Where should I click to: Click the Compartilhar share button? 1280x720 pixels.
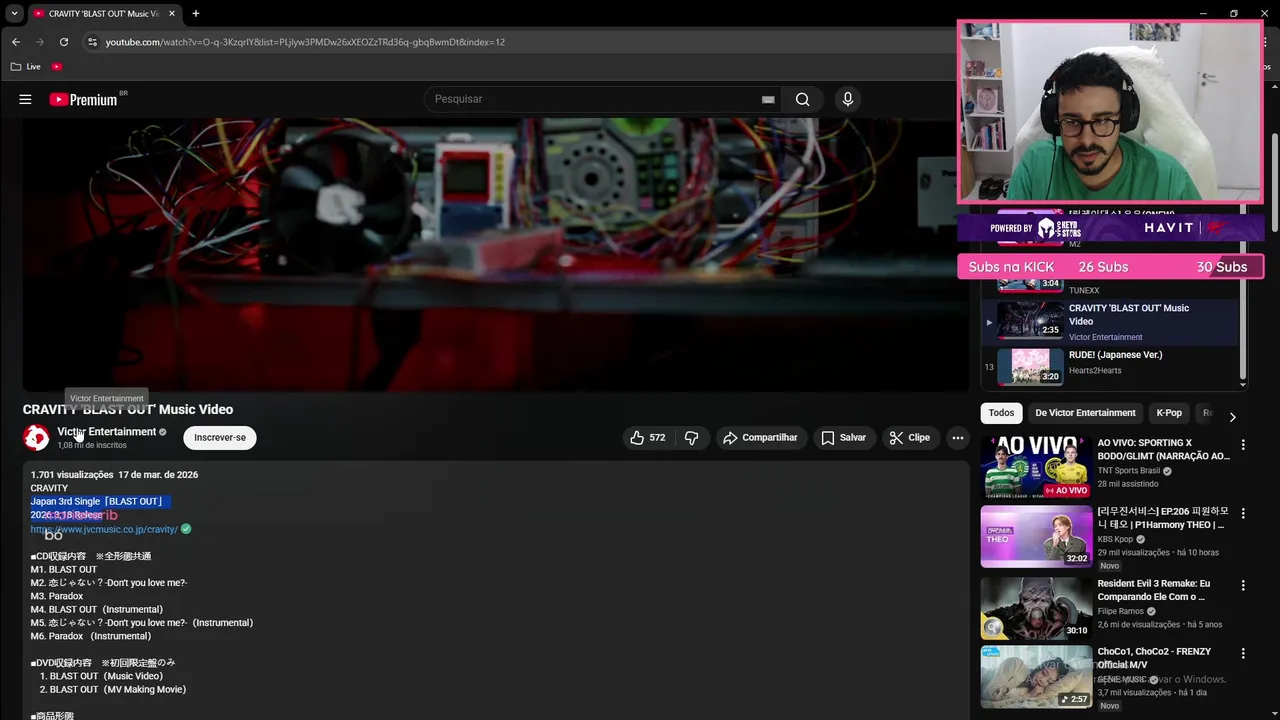760,438
